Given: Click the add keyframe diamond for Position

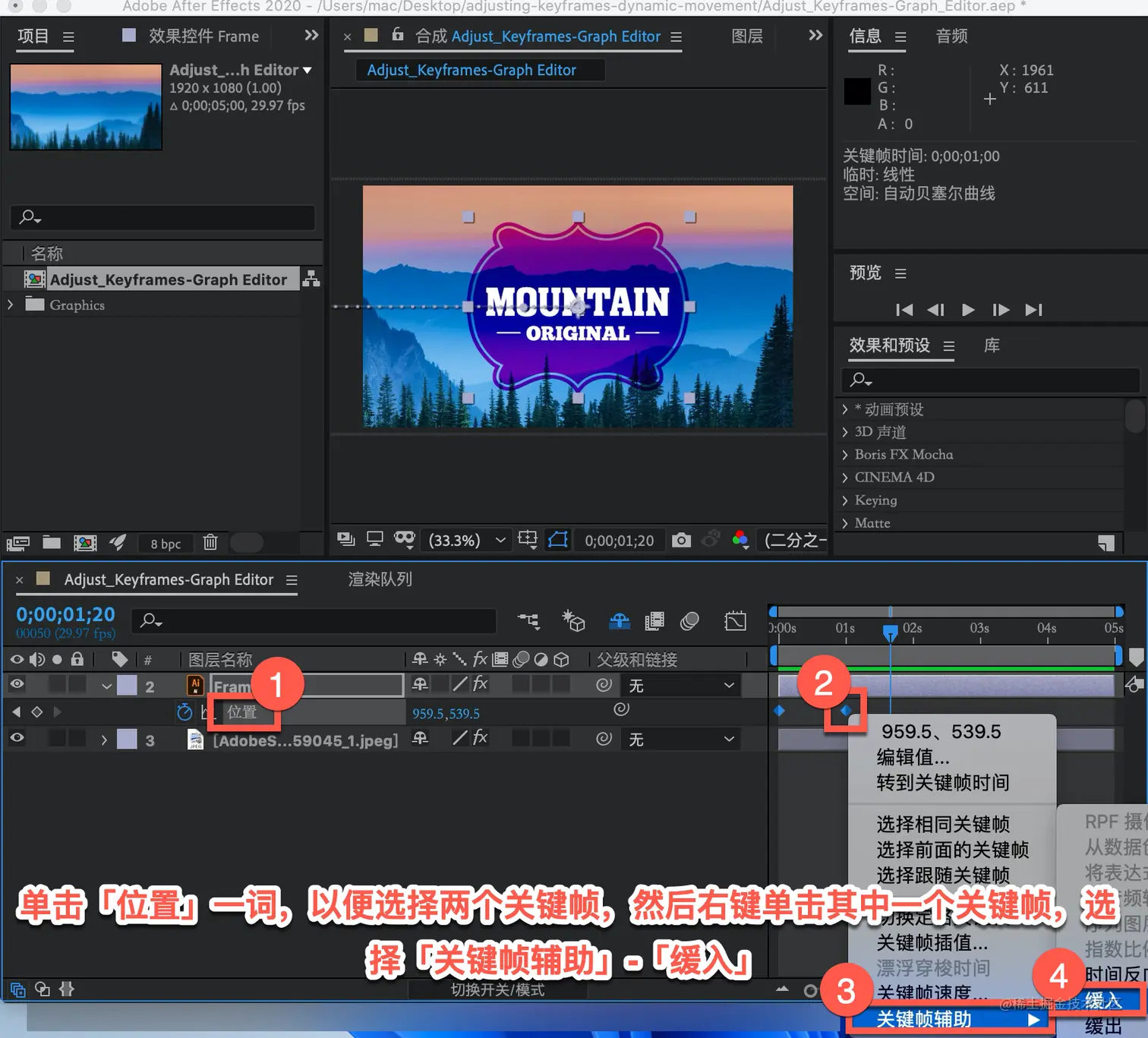Looking at the screenshot, I should coord(36,712).
